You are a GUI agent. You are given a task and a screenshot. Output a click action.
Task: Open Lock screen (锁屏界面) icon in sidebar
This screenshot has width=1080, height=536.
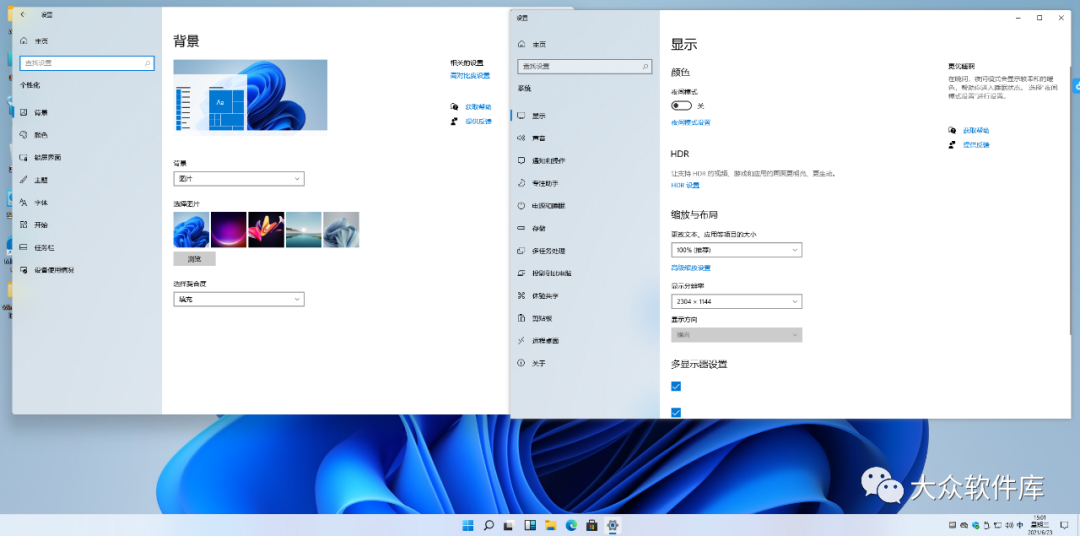pos(23,157)
